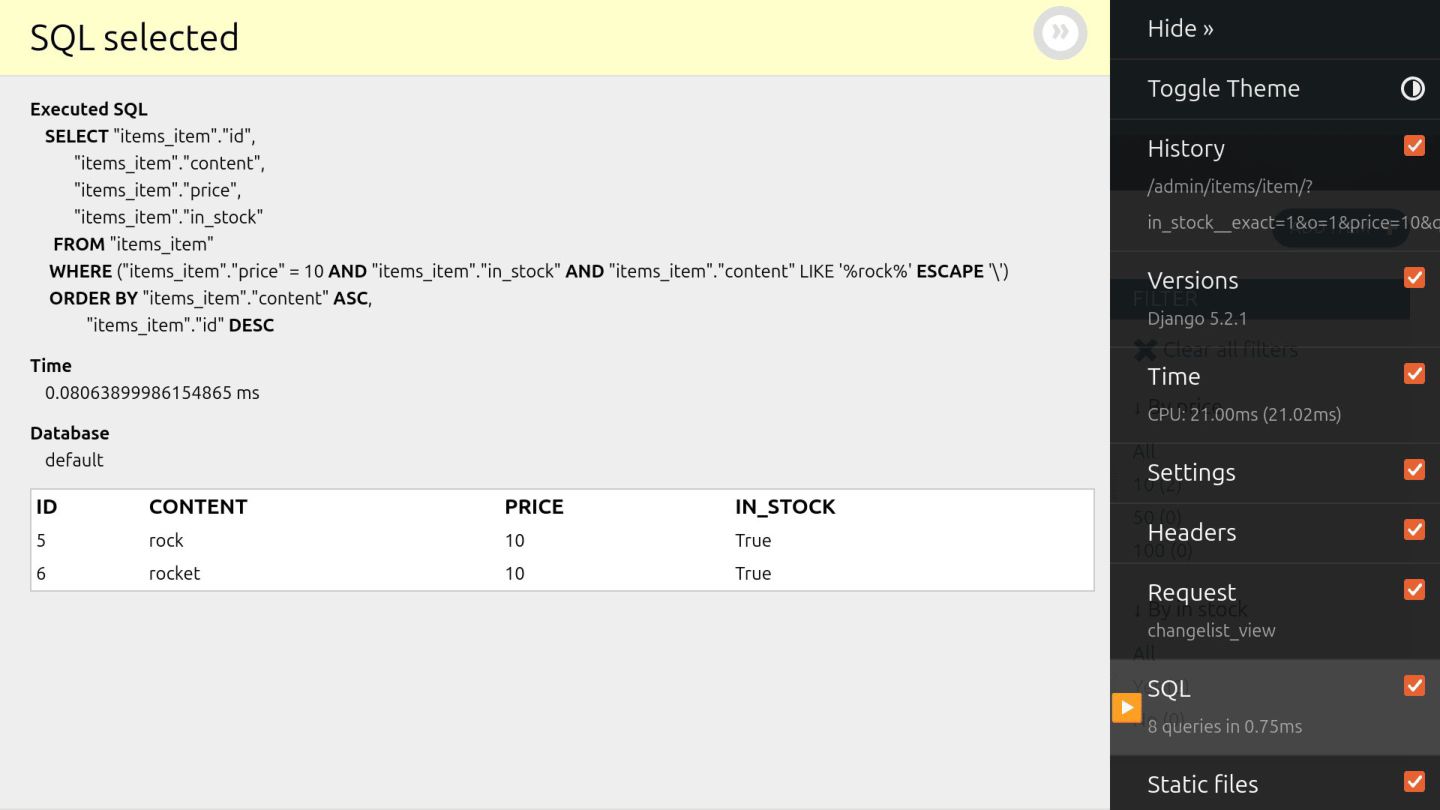1440x810 pixels.
Task: Toggle the Request panel checkbox
Action: coord(1414,590)
